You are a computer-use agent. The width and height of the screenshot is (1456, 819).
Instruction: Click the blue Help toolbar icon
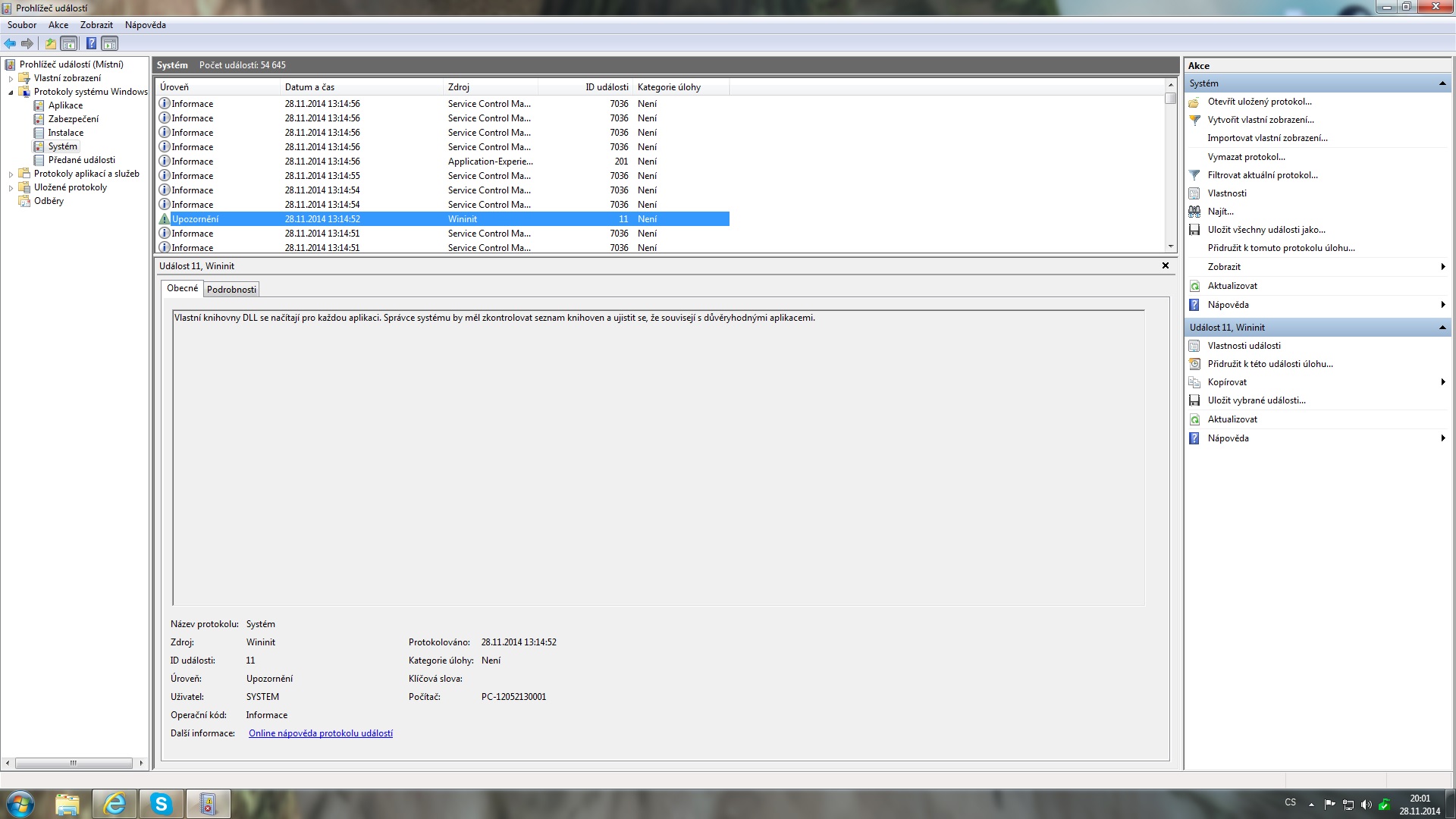91,43
